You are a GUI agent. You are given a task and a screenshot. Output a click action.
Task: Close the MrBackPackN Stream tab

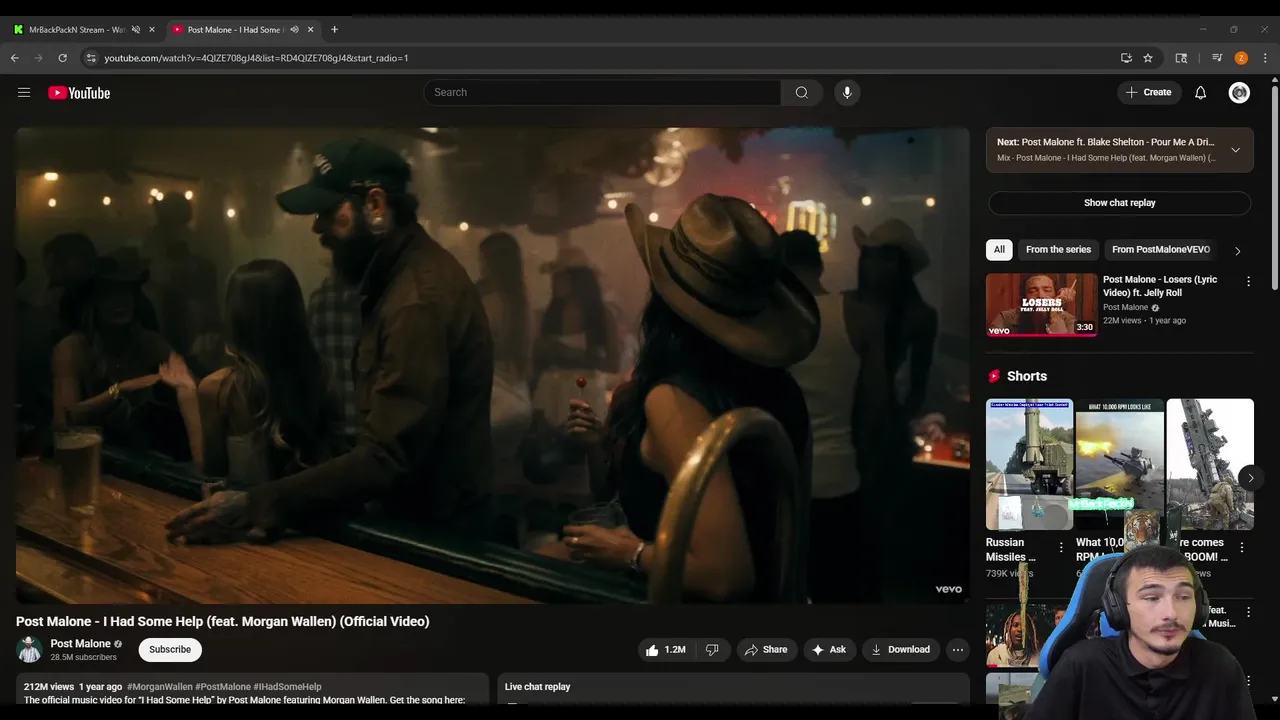152,30
